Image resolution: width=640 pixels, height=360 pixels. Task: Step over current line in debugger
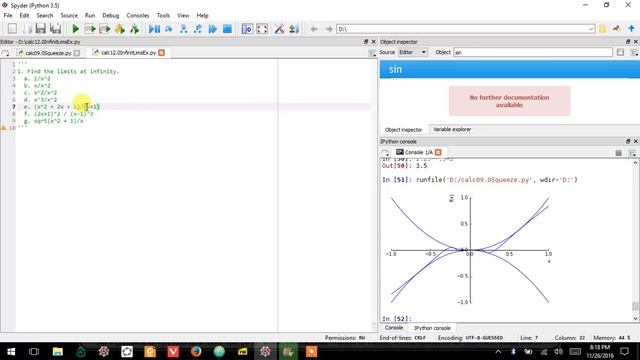(169, 29)
